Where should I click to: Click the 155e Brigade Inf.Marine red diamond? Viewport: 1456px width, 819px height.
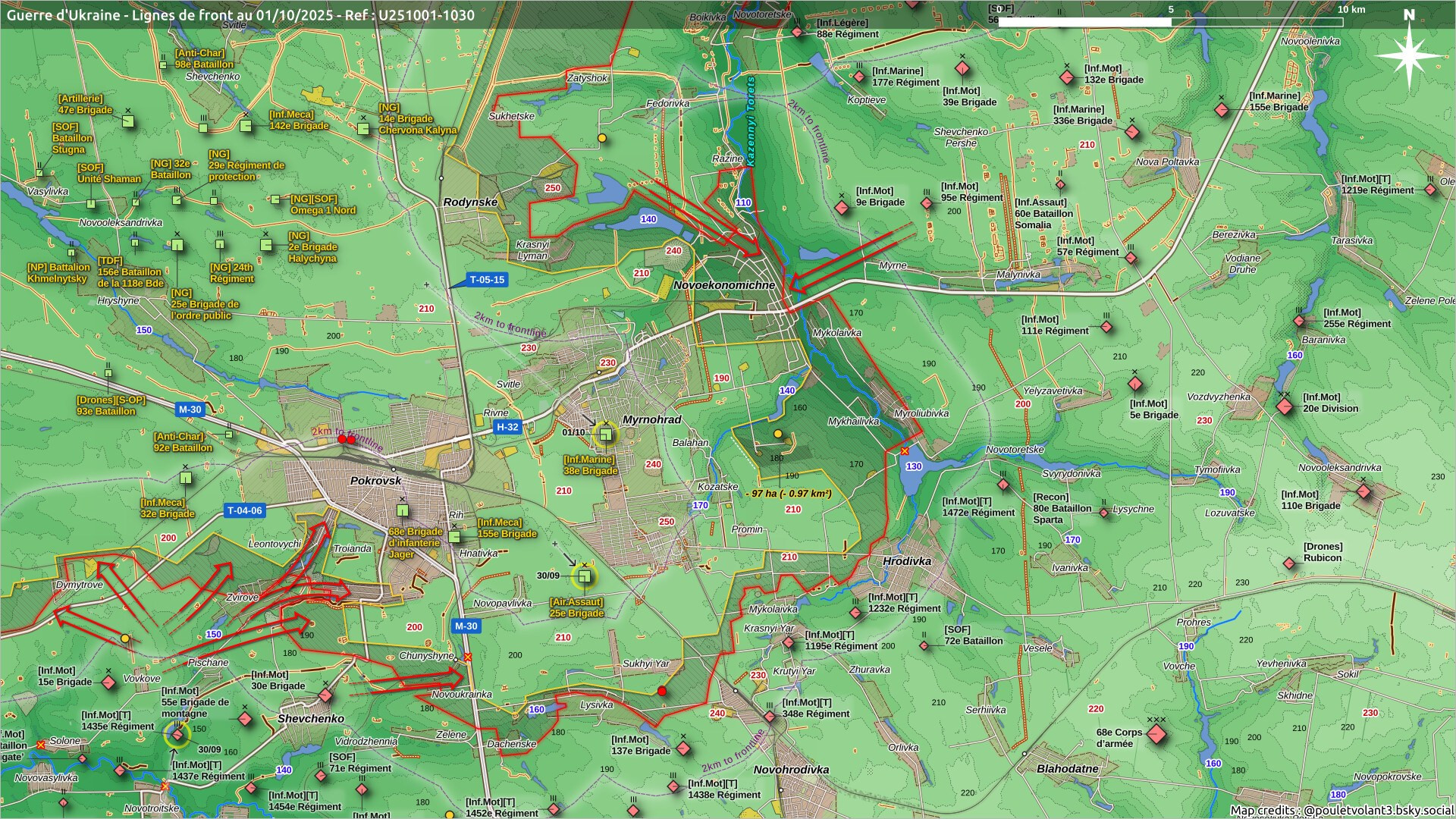click(1222, 110)
